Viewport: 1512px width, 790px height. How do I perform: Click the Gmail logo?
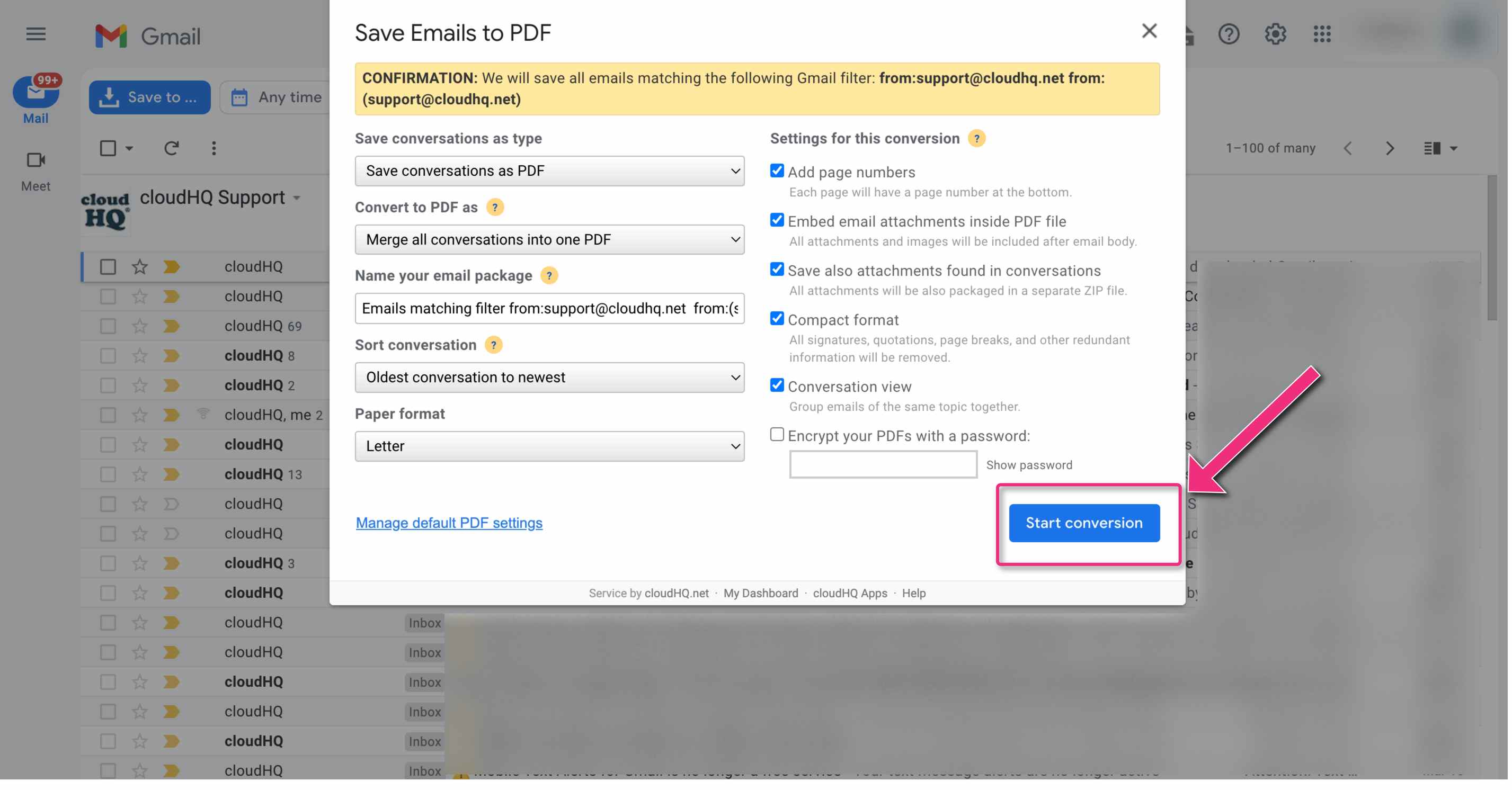148,36
